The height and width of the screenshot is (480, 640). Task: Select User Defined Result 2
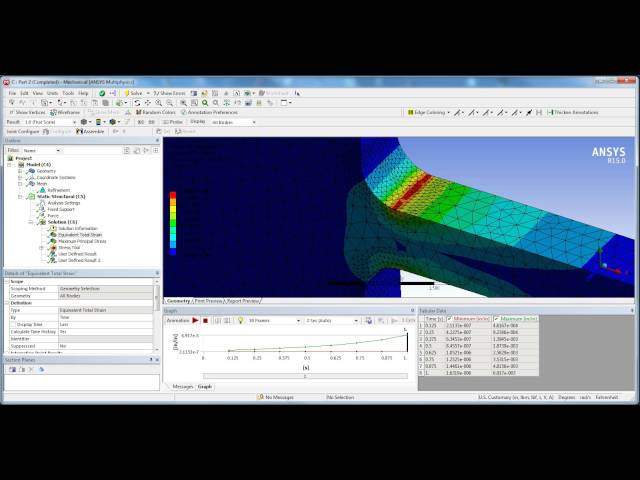pos(79,260)
